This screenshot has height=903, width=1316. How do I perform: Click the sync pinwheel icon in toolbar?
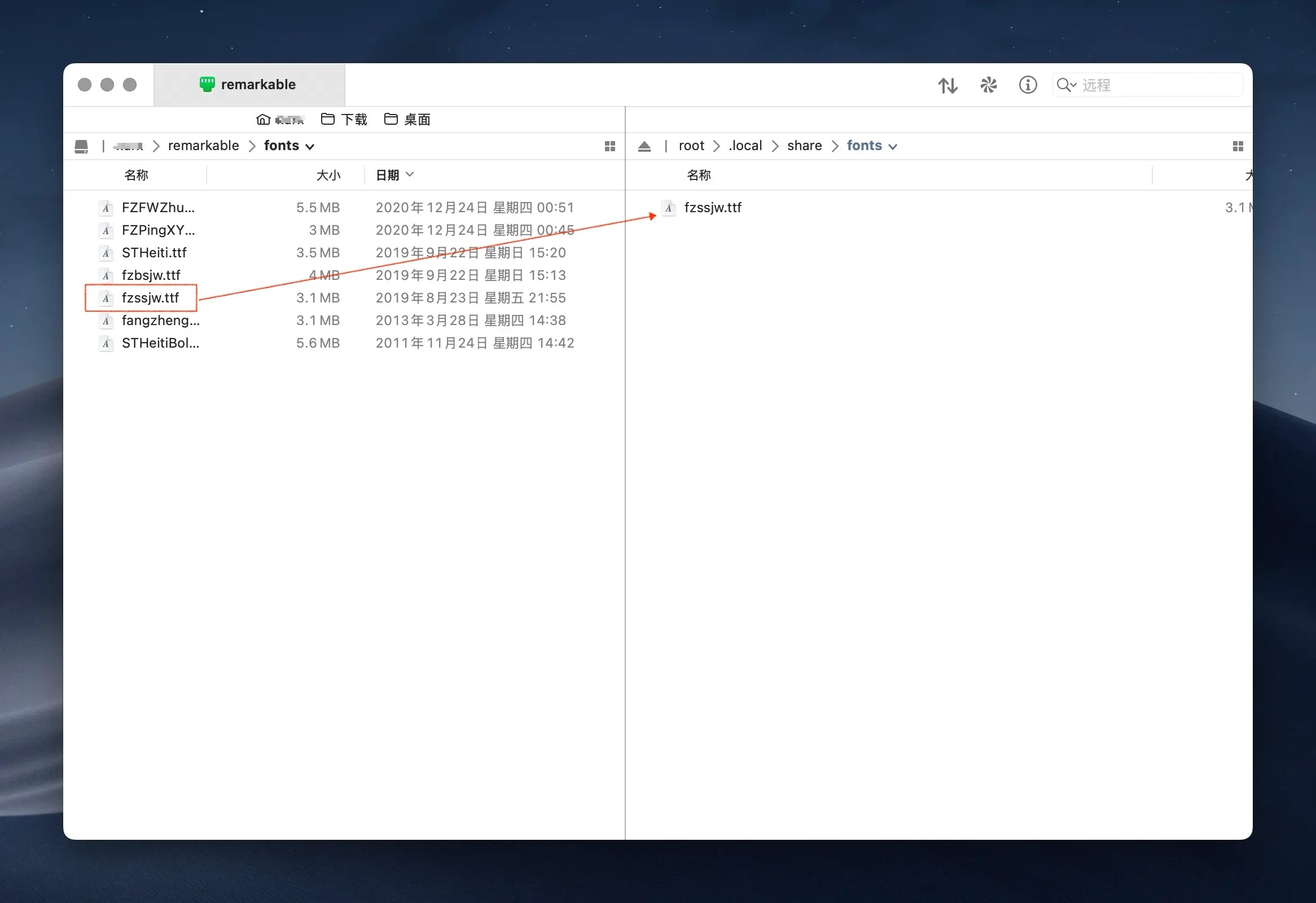(x=988, y=85)
